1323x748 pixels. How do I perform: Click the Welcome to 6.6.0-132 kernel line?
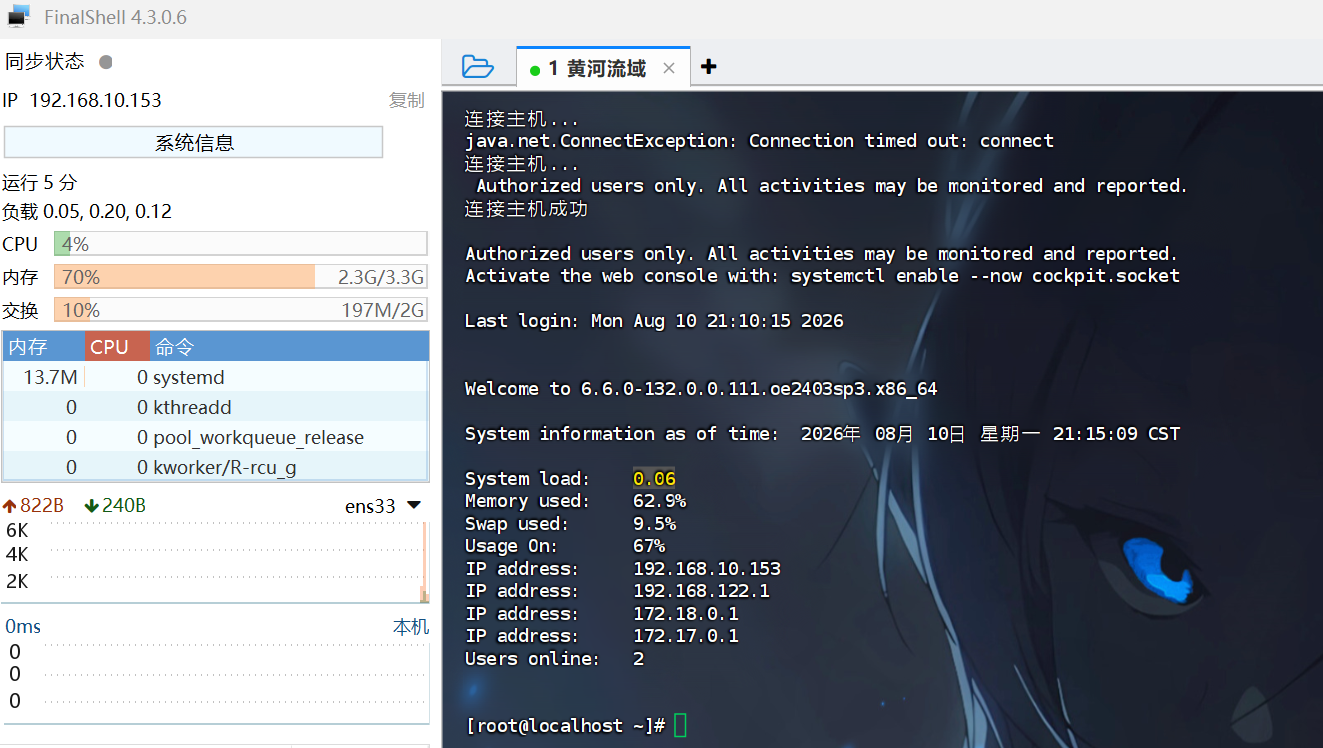701,389
